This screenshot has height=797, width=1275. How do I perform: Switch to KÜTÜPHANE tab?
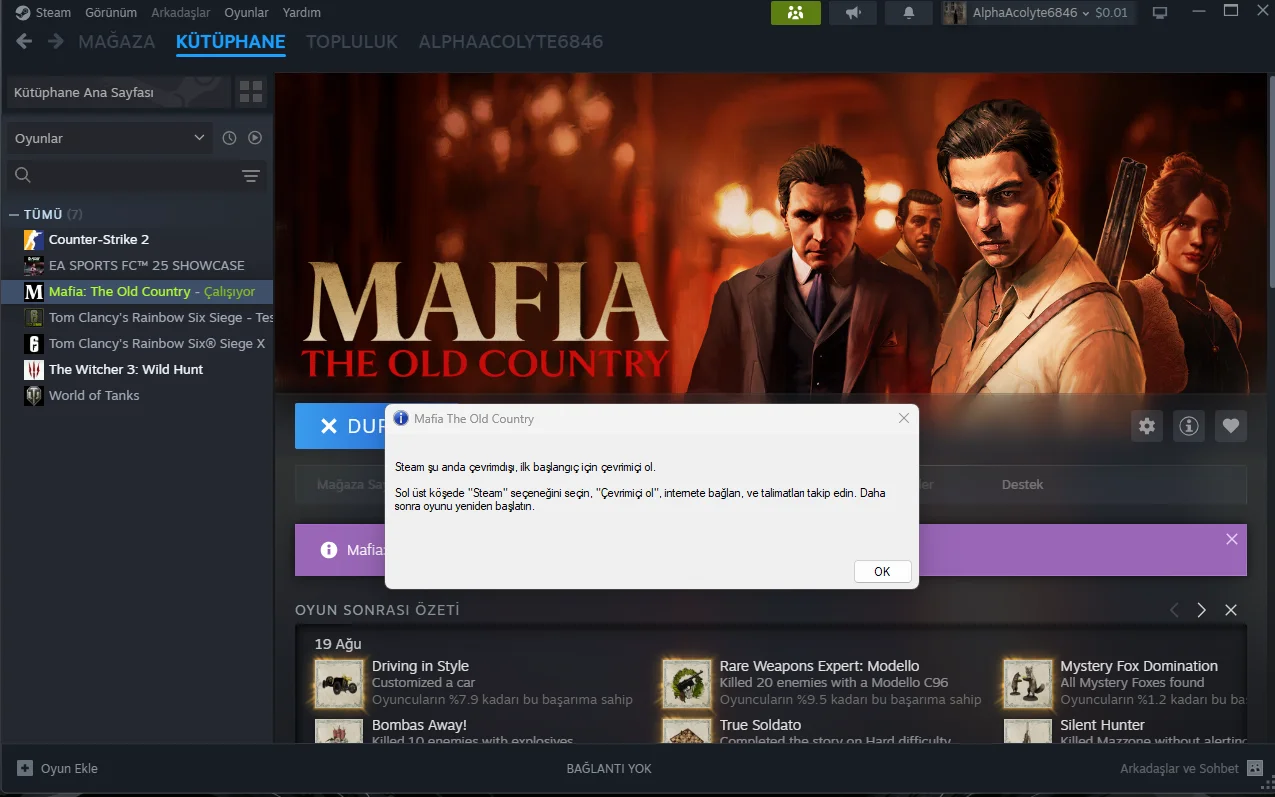coord(231,42)
